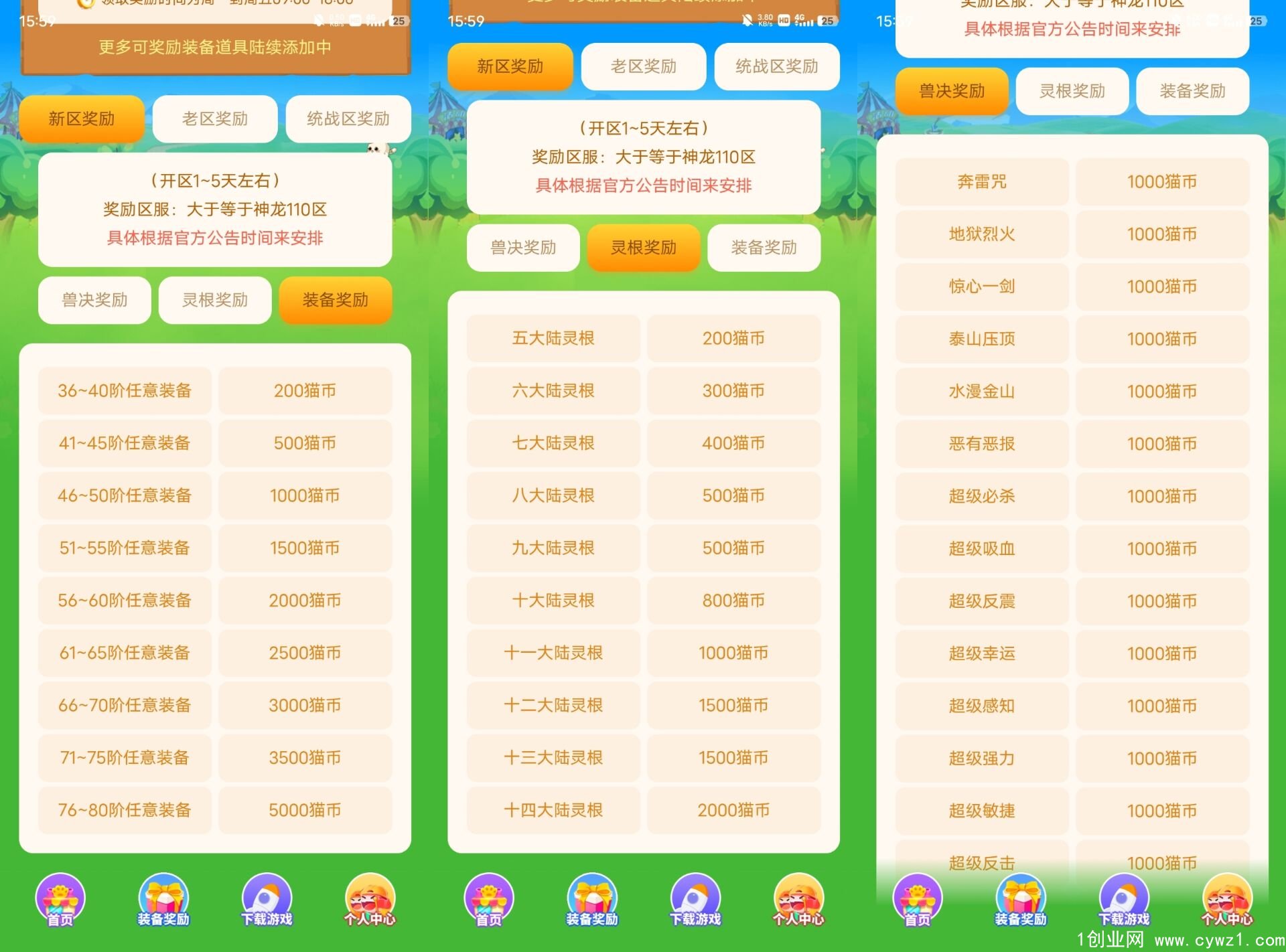Tap 首页 icon in left phone screen
The height and width of the screenshot is (952, 1286).
tap(60, 900)
